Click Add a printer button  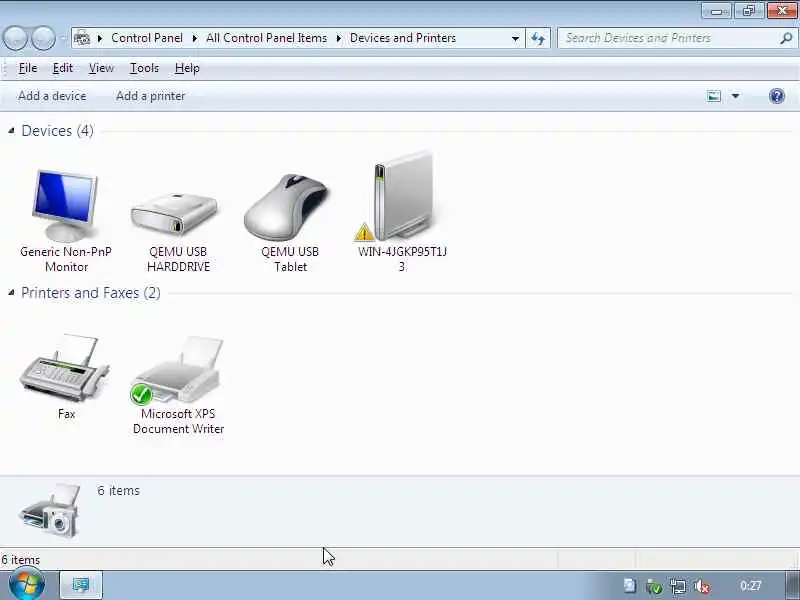coord(151,96)
